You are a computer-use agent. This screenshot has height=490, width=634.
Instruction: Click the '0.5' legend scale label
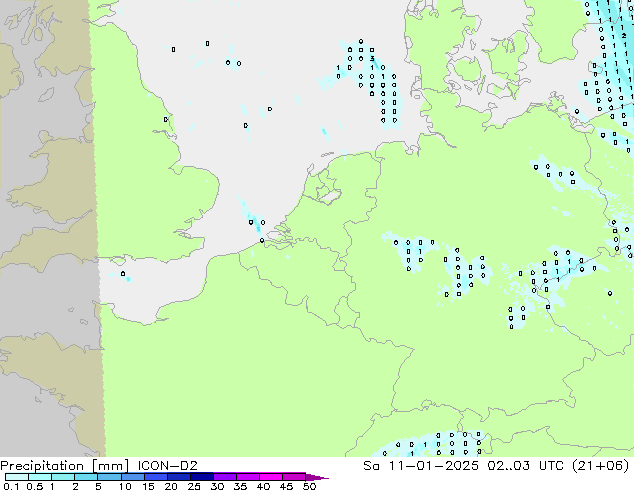35,486
